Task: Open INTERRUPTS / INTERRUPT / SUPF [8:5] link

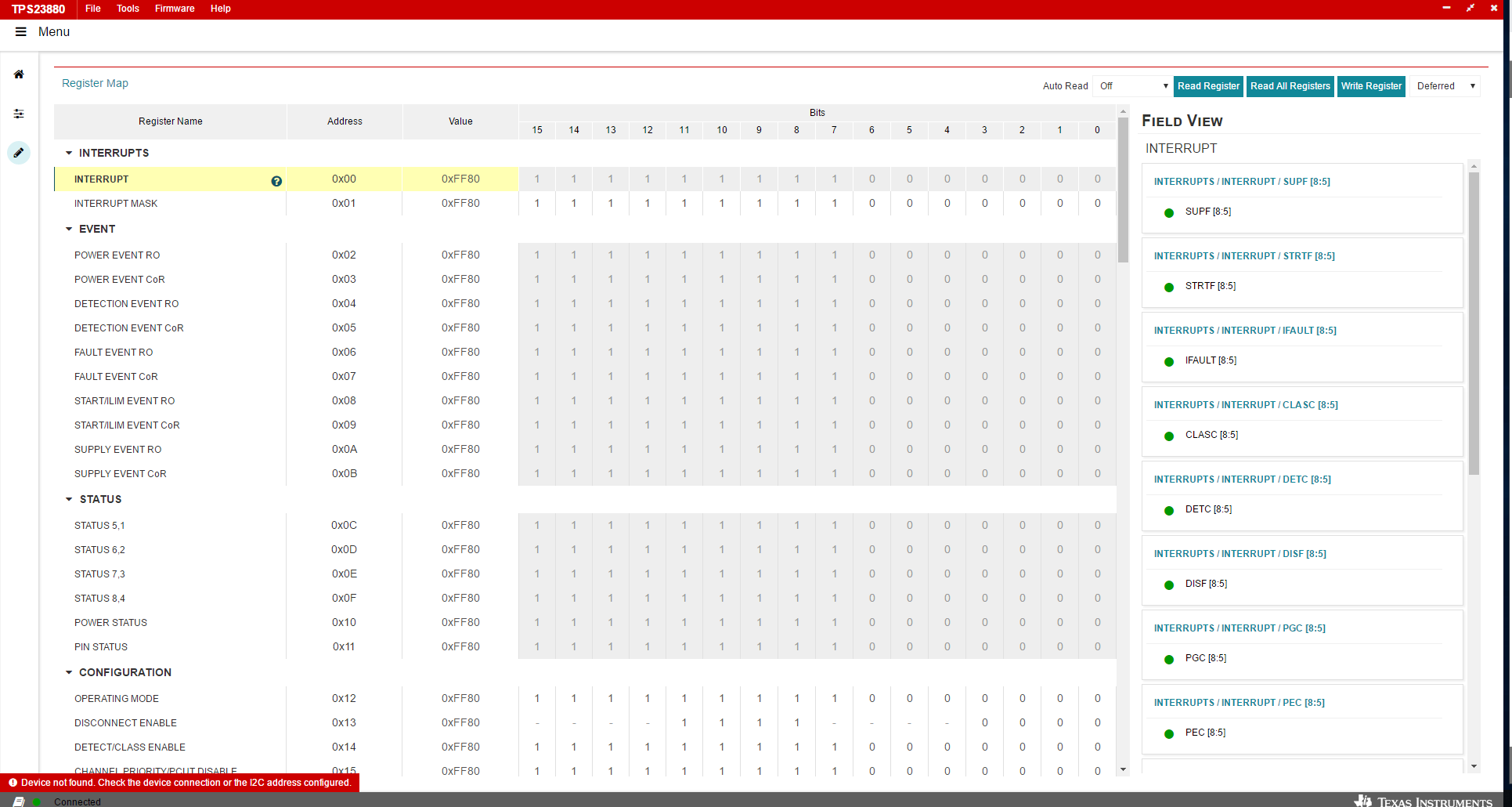Action: pyautogui.click(x=1242, y=182)
